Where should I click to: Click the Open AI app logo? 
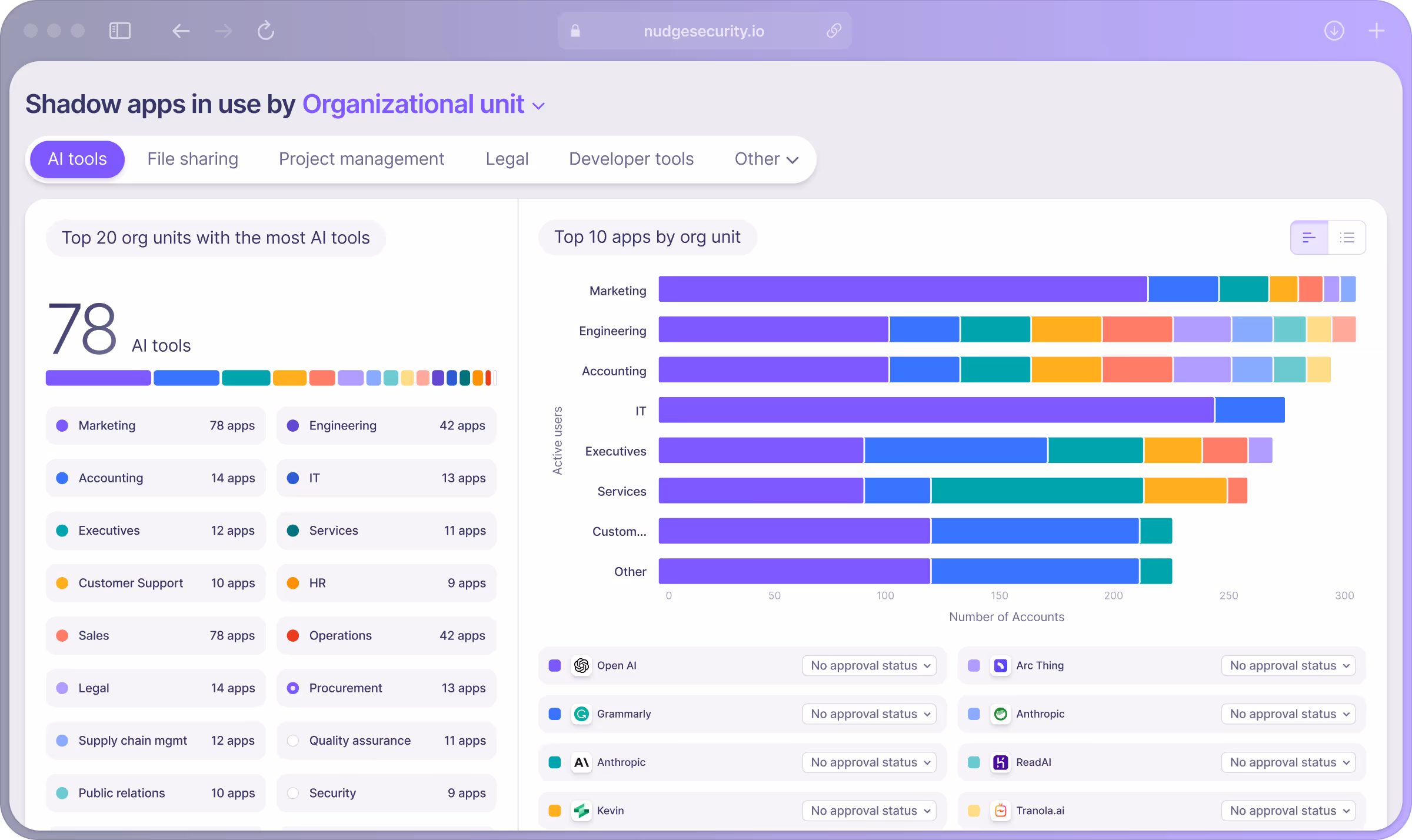(x=581, y=665)
